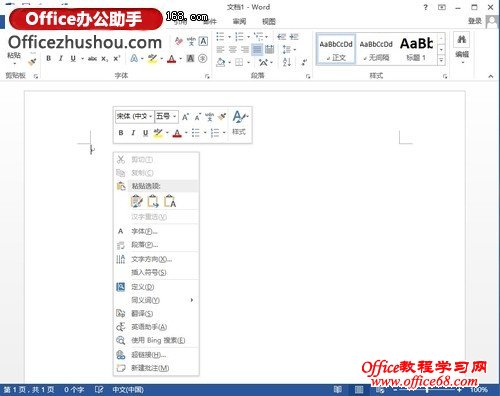This screenshot has height=396, width=500.
Task: Click the Sort (A-Z) icon in the Paragraph group
Action: [x=287, y=62]
